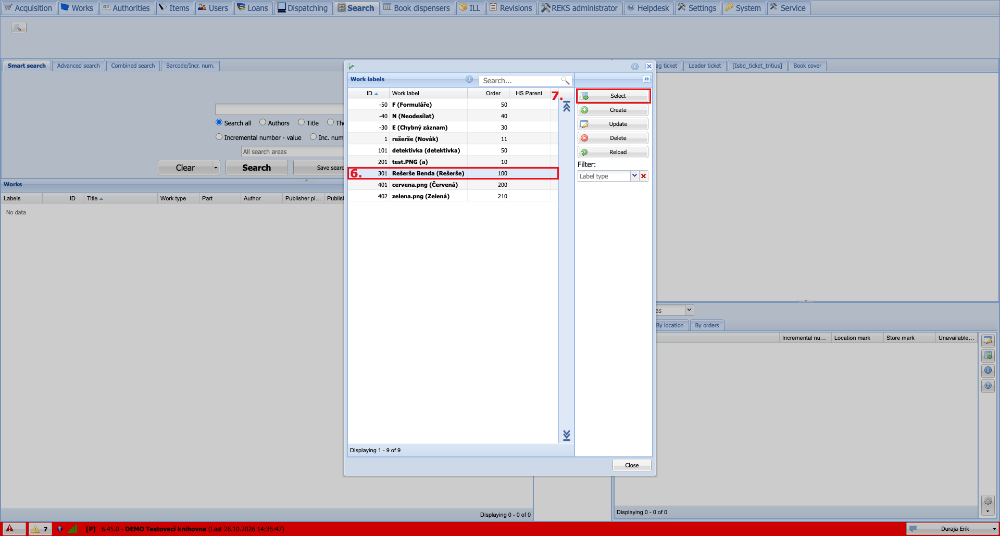Open the Service tab

click(788, 8)
